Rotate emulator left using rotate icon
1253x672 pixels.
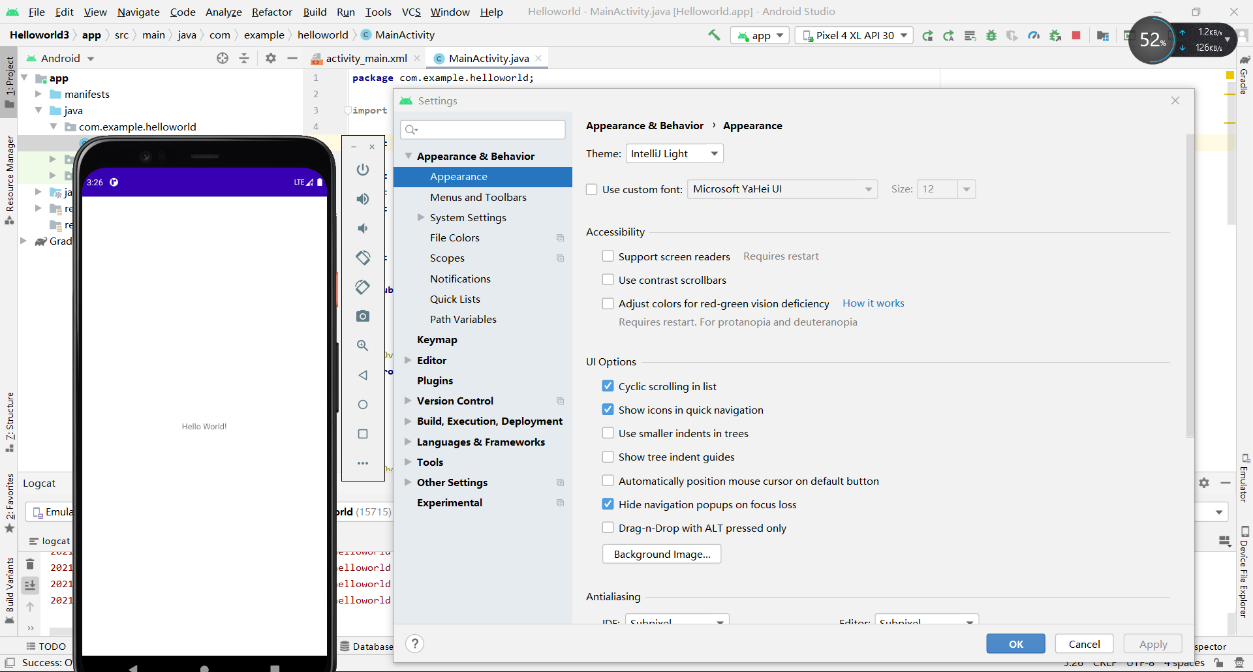point(363,258)
